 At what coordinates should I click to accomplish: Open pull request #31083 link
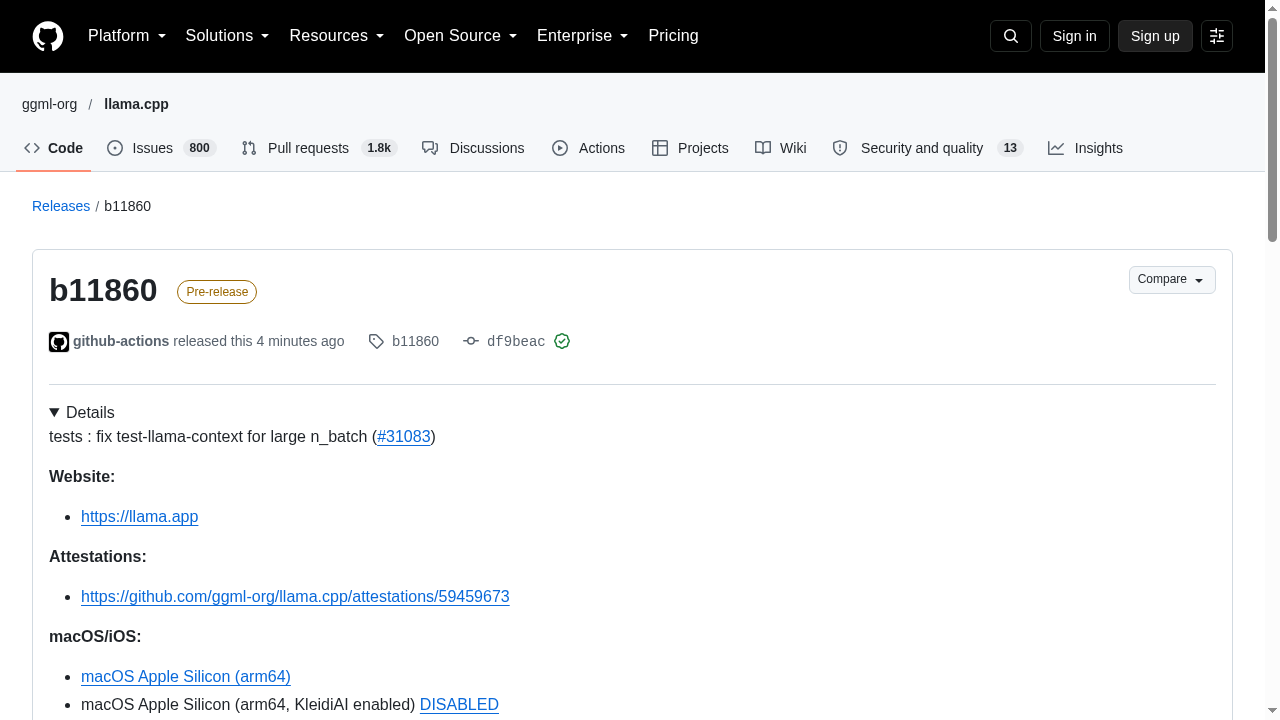point(404,437)
